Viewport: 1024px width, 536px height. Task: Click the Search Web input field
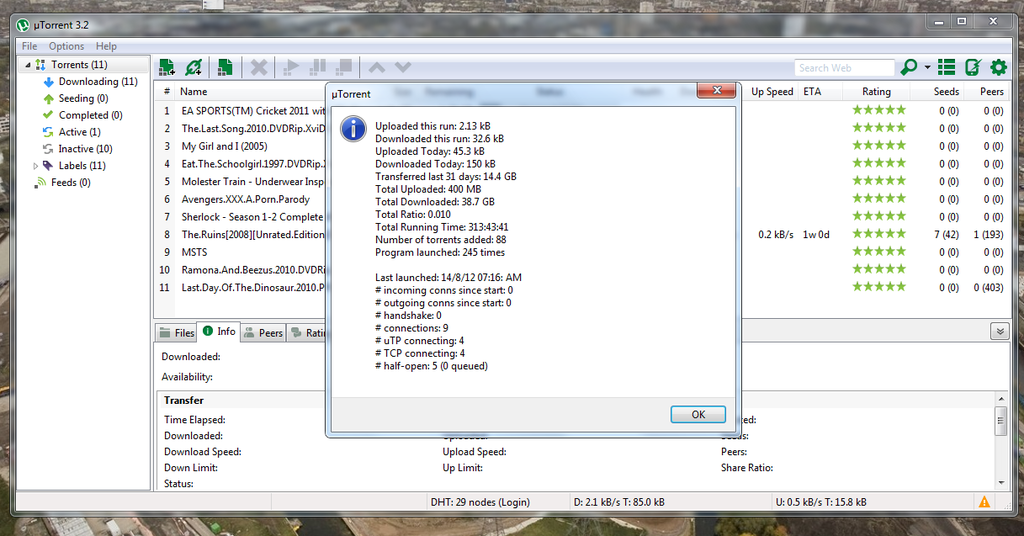point(844,68)
